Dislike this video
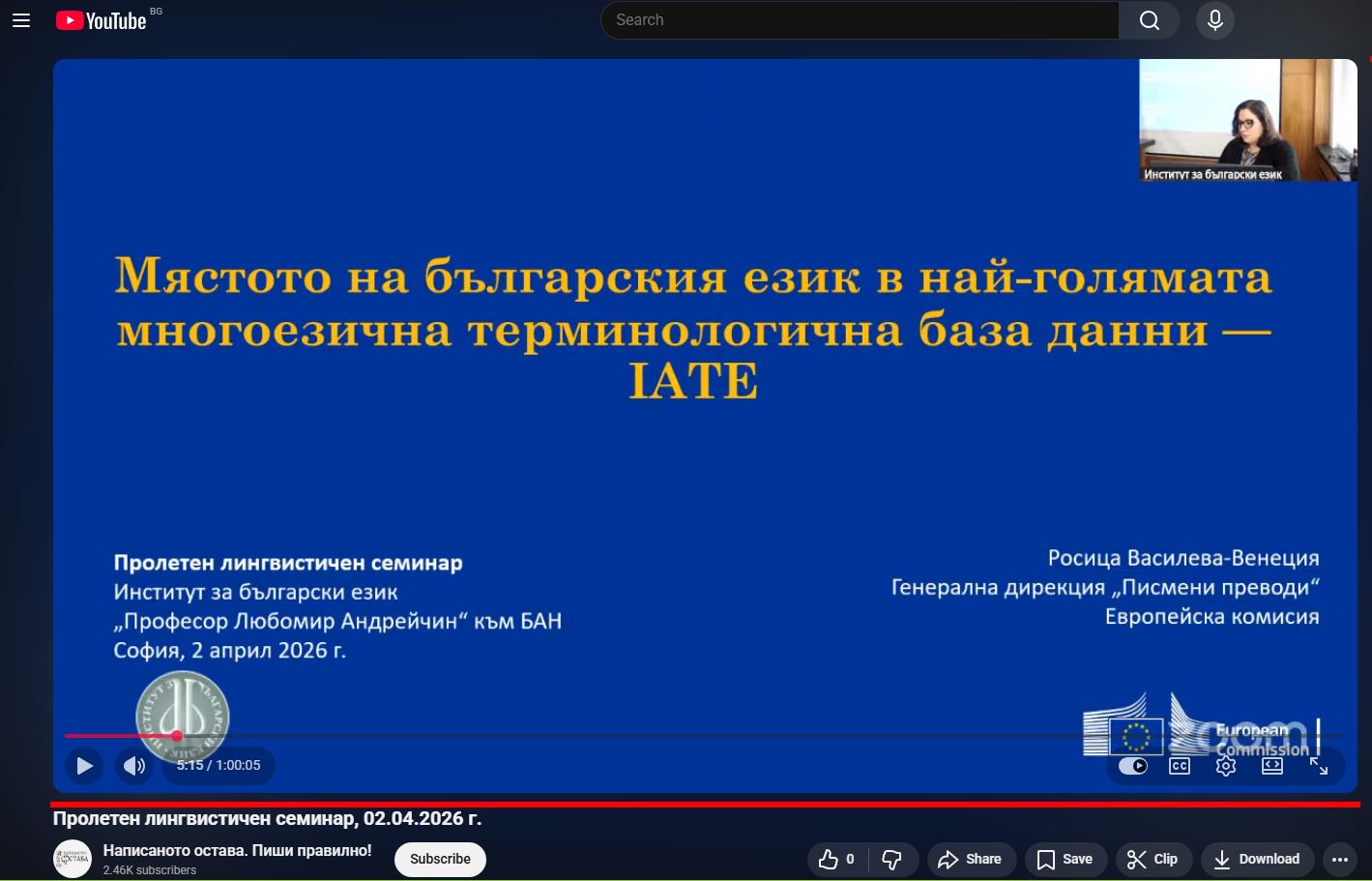 click(892, 859)
